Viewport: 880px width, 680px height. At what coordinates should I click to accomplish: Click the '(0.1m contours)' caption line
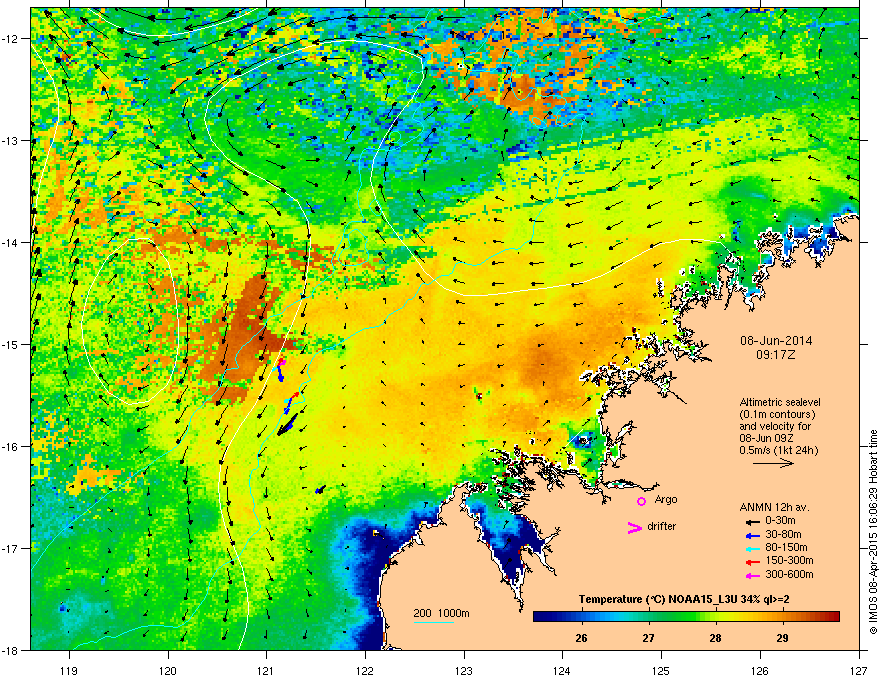[777, 415]
